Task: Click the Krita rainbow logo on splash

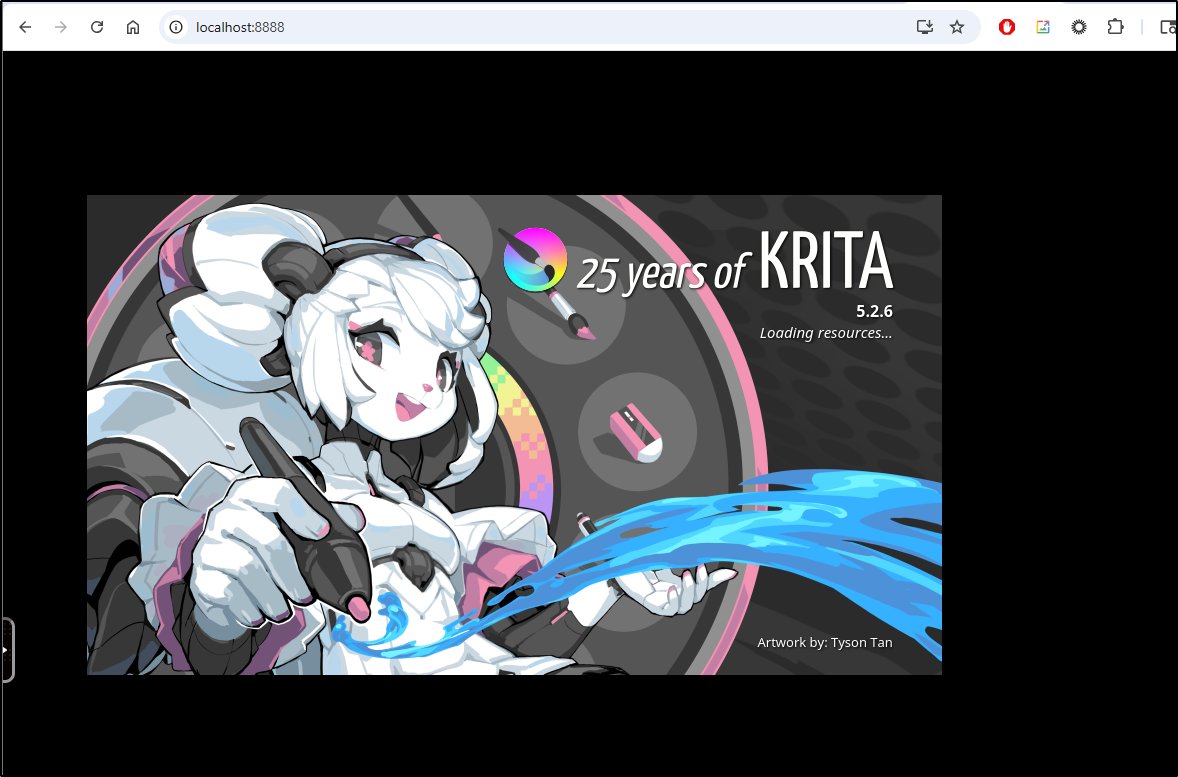Action: tap(535, 259)
